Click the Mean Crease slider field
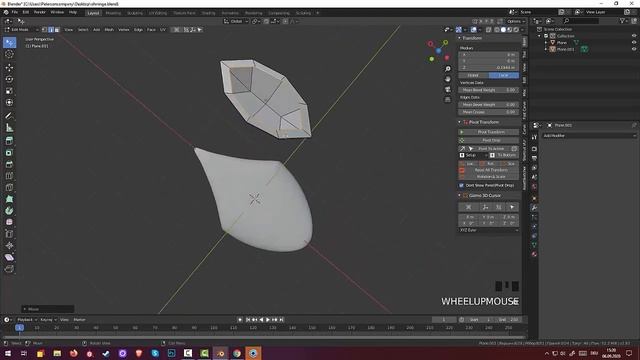Image resolution: width=640 pixels, height=360 pixels. pos(489,112)
